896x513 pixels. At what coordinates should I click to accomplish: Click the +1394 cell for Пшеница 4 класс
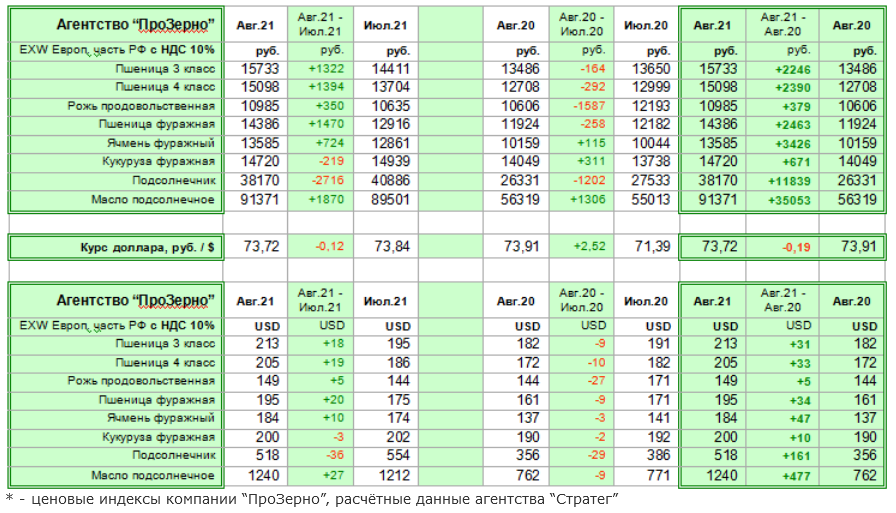coord(326,87)
